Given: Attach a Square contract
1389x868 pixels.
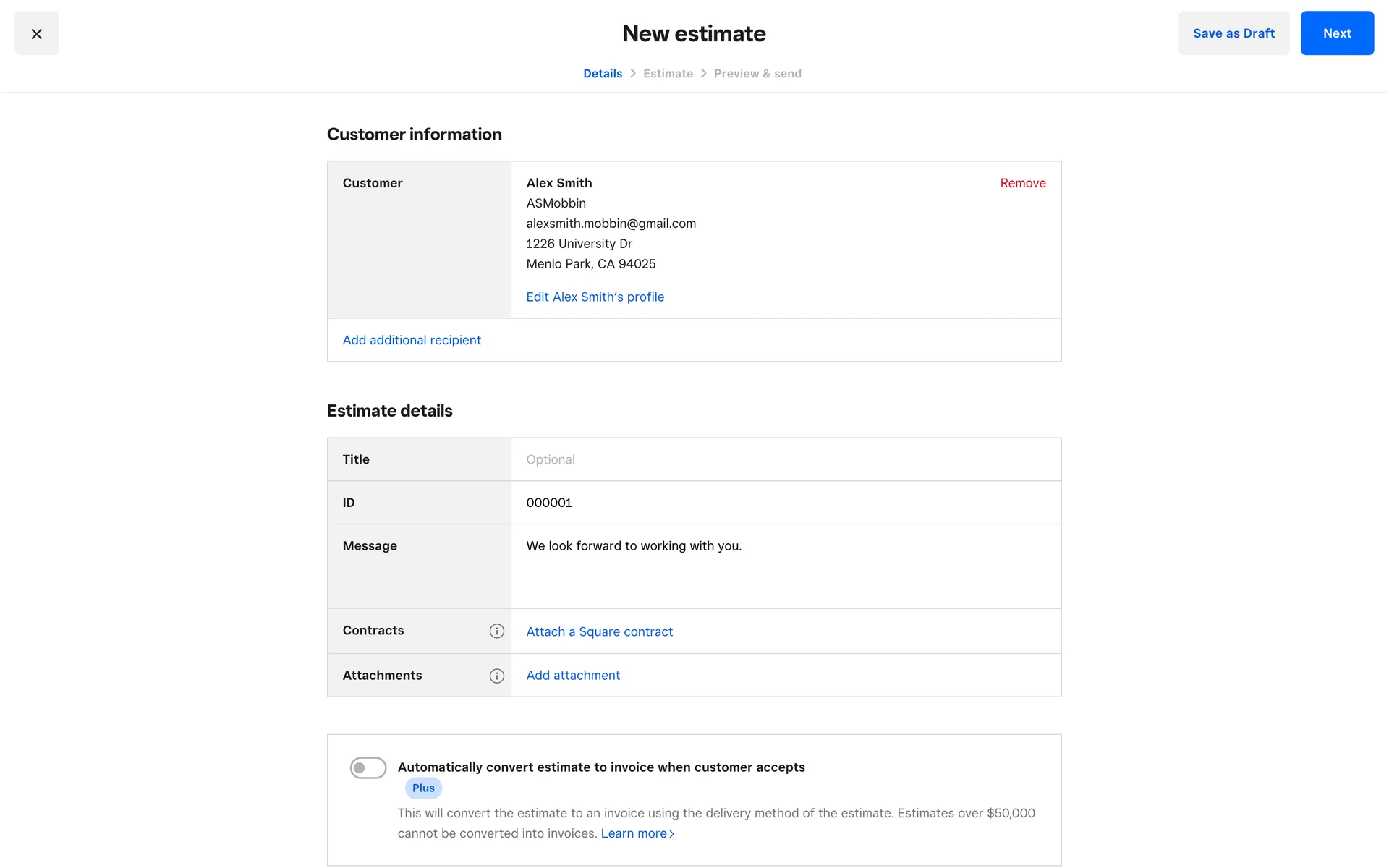Looking at the screenshot, I should 599,631.
